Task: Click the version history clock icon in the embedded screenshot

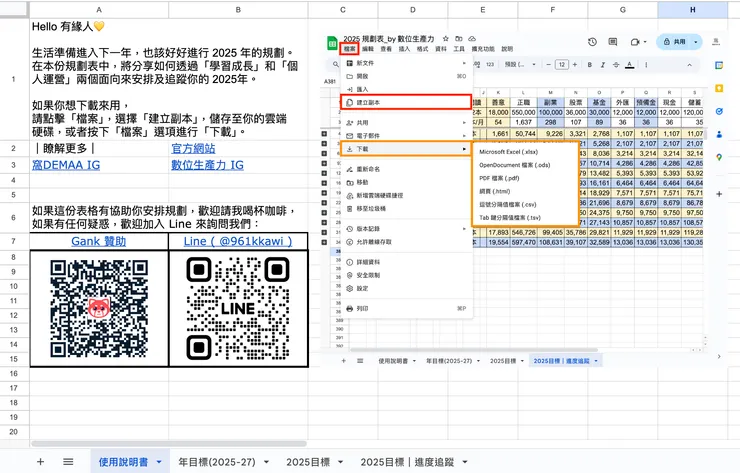Action: (592, 42)
